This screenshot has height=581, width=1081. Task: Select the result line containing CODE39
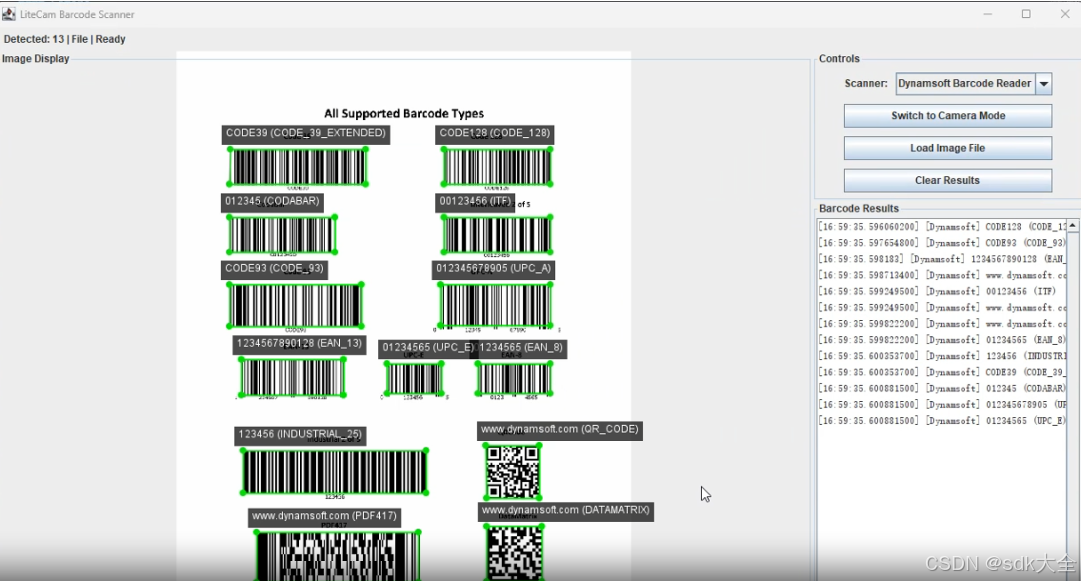pyautogui.click(x=942, y=372)
